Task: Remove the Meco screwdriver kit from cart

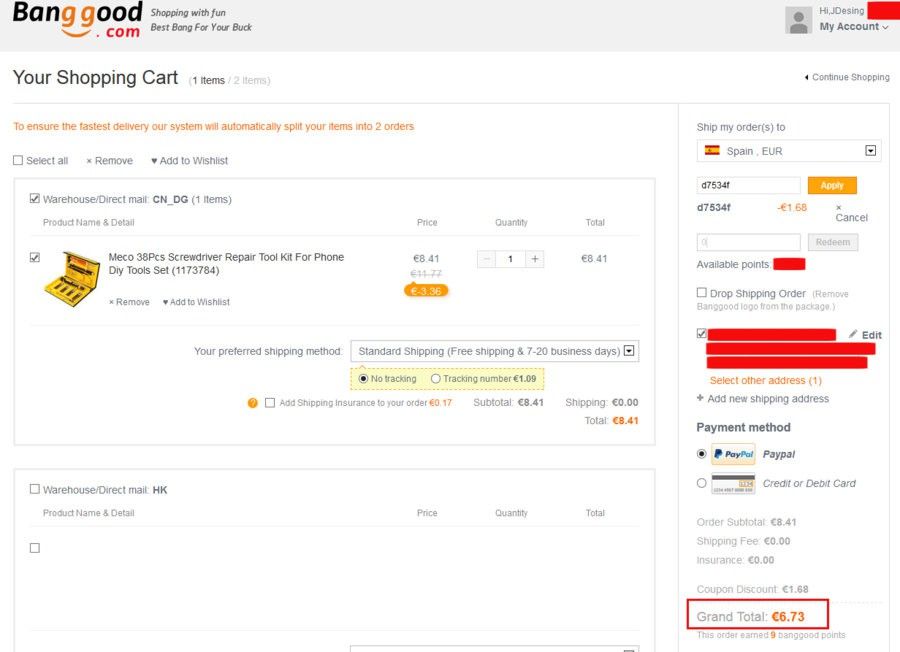Action: (x=129, y=302)
